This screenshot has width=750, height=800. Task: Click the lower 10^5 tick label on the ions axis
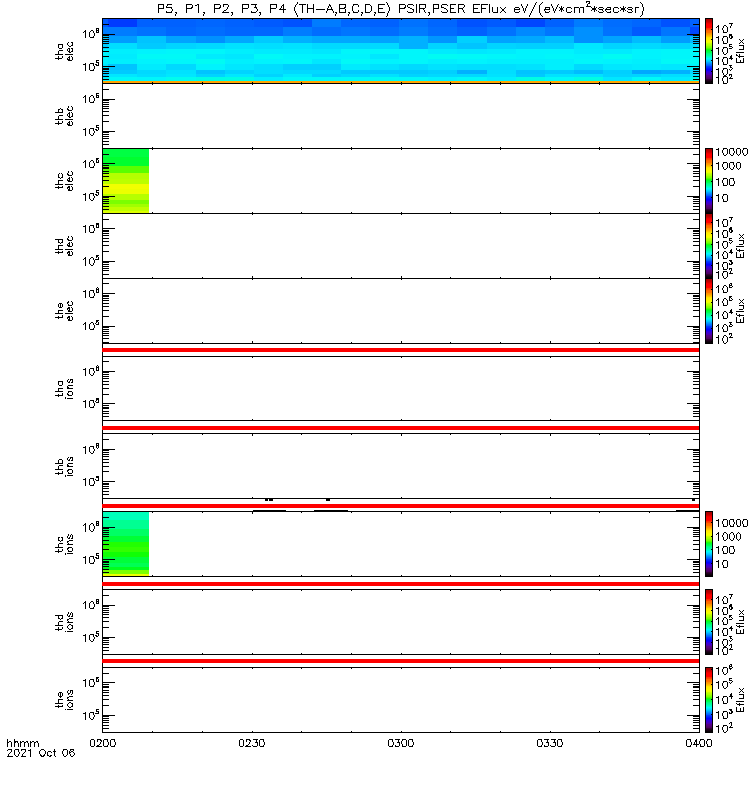click(91, 715)
